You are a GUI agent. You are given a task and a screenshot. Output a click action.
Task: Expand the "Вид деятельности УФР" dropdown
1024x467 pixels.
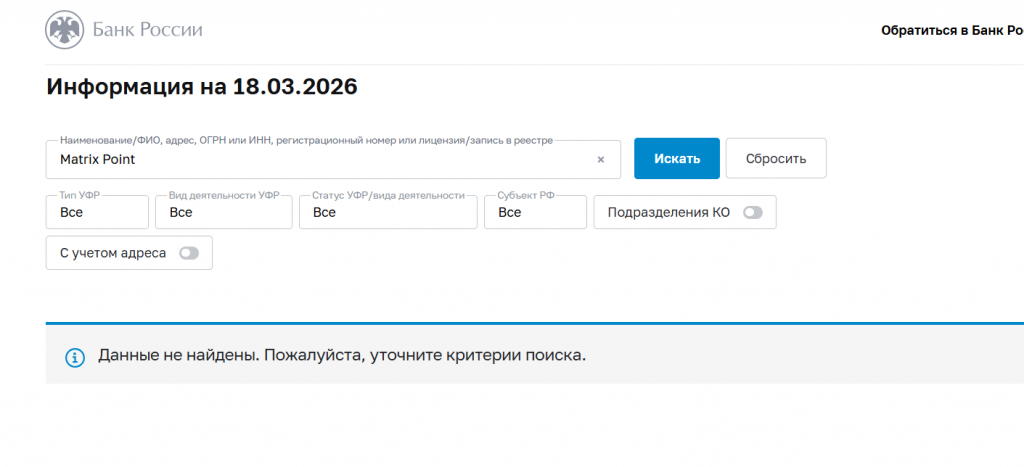pyautogui.click(x=224, y=213)
